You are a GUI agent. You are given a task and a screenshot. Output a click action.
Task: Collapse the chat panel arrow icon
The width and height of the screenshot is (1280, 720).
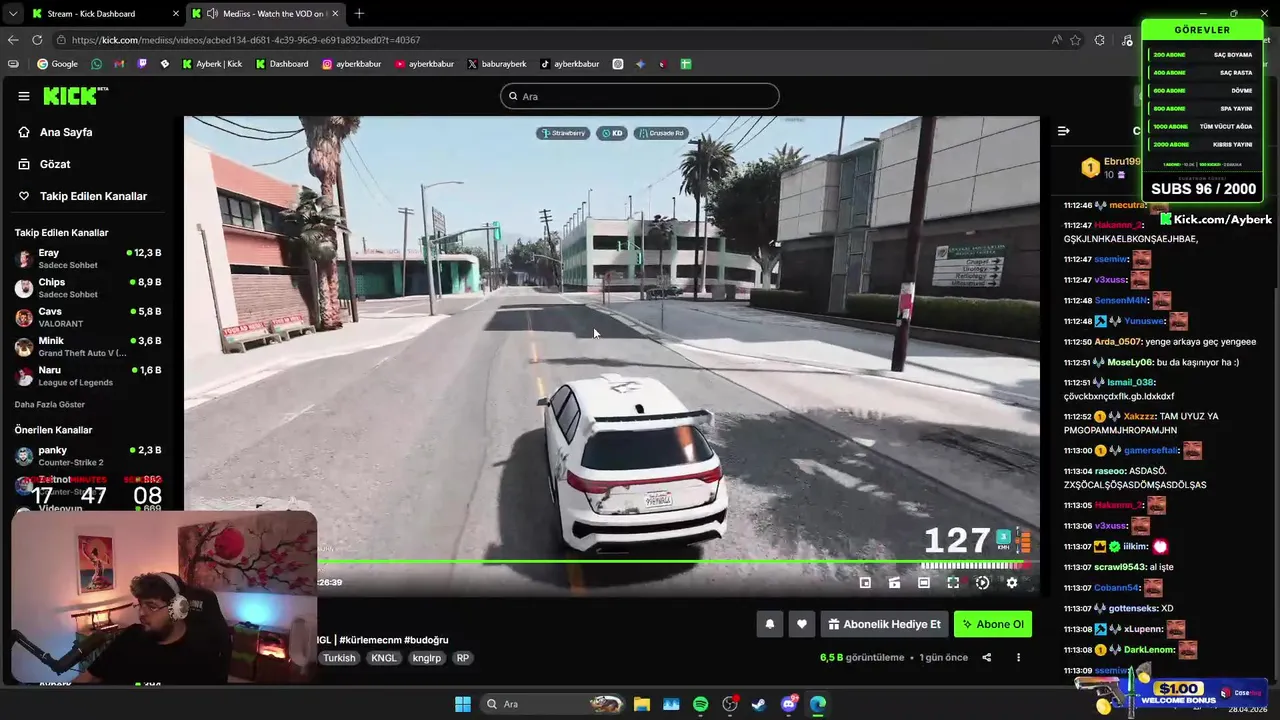pos(1063,131)
